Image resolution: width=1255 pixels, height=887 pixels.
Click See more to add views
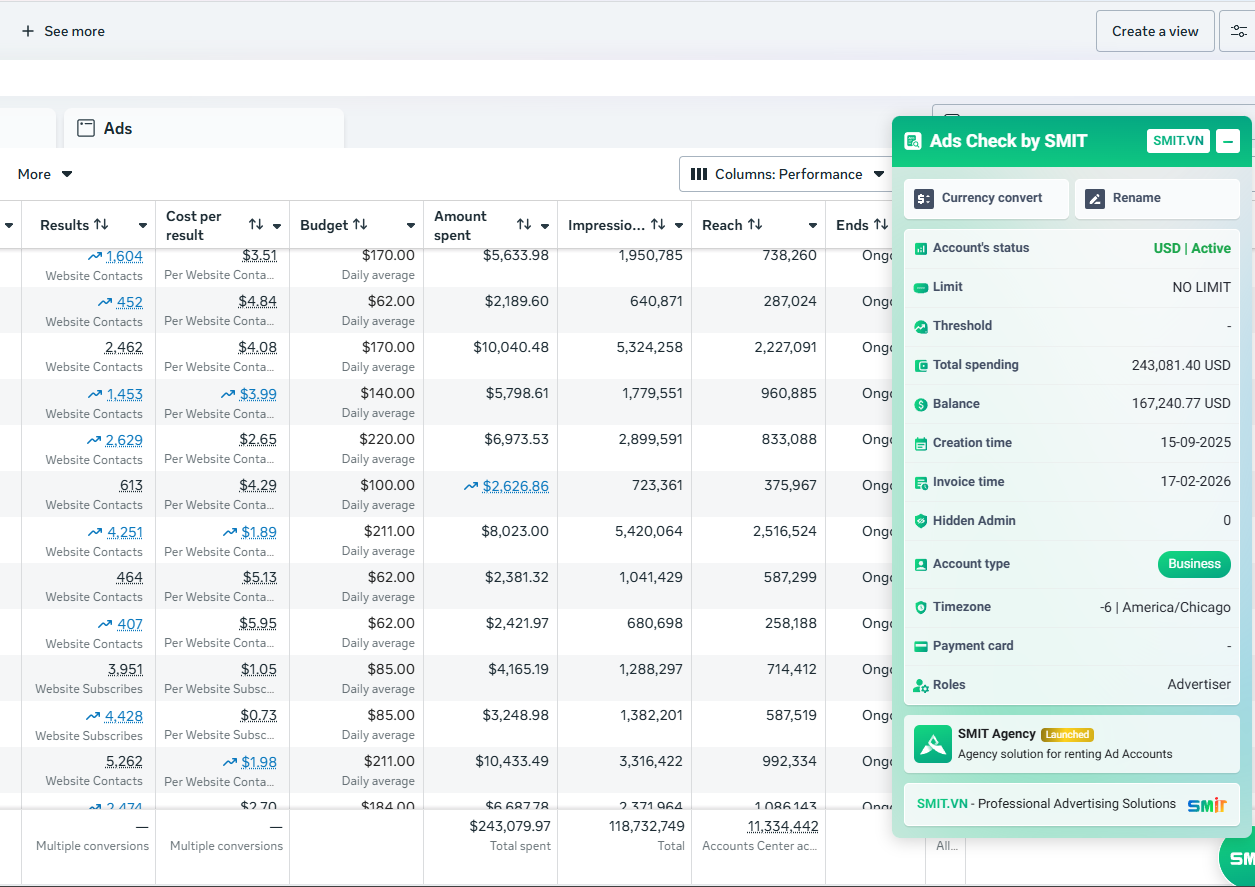click(x=63, y=31)
